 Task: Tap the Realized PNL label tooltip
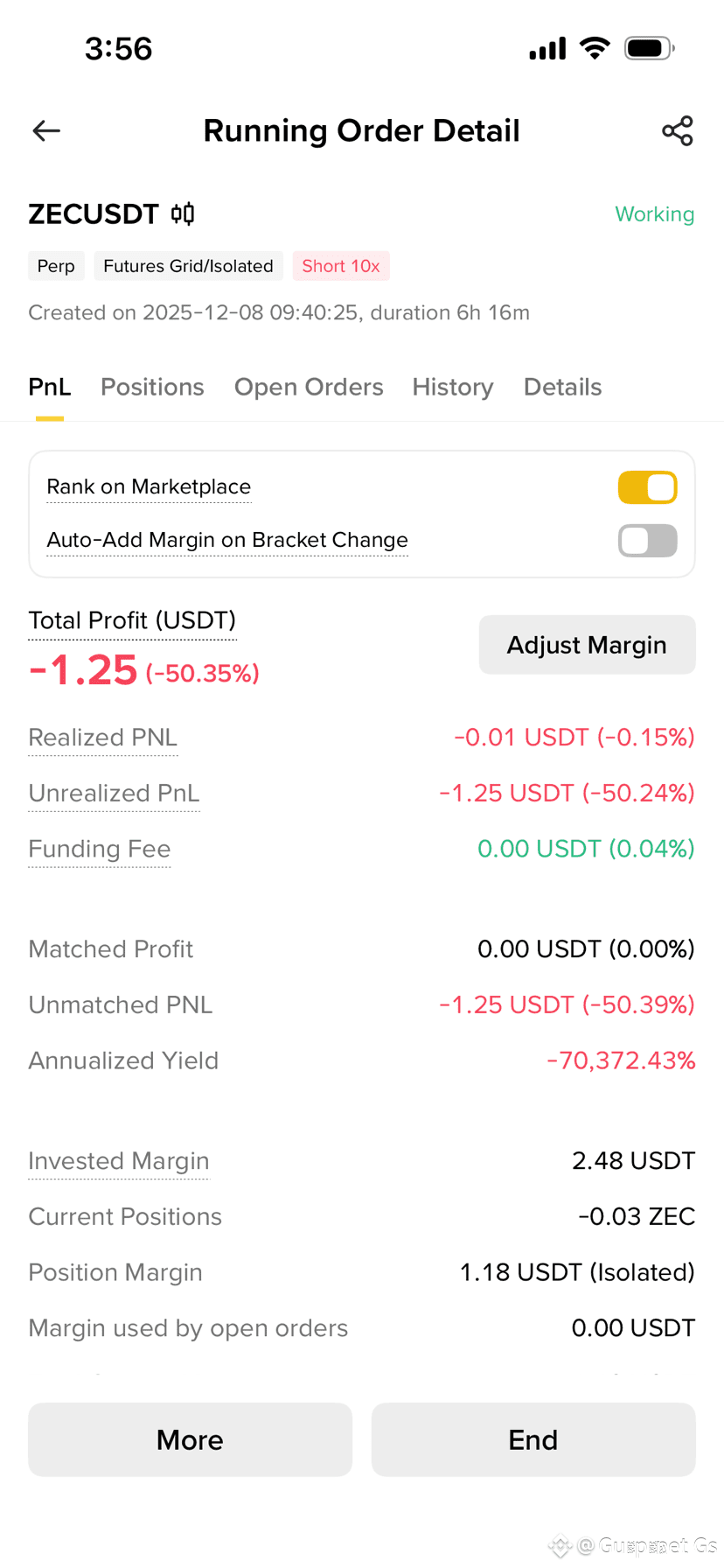tap(103, 738)
